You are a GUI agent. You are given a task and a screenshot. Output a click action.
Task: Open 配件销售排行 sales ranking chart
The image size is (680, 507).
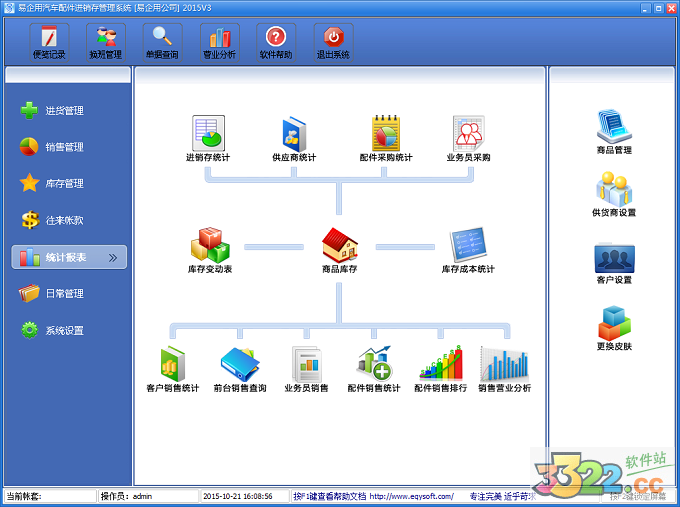pyautogui.click(x=441, y=369)
